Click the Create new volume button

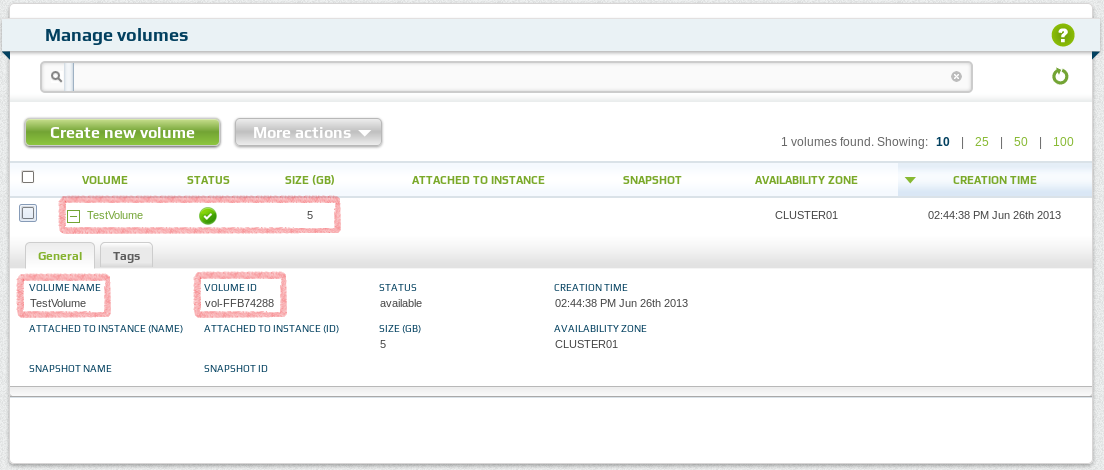pos(123,132)
